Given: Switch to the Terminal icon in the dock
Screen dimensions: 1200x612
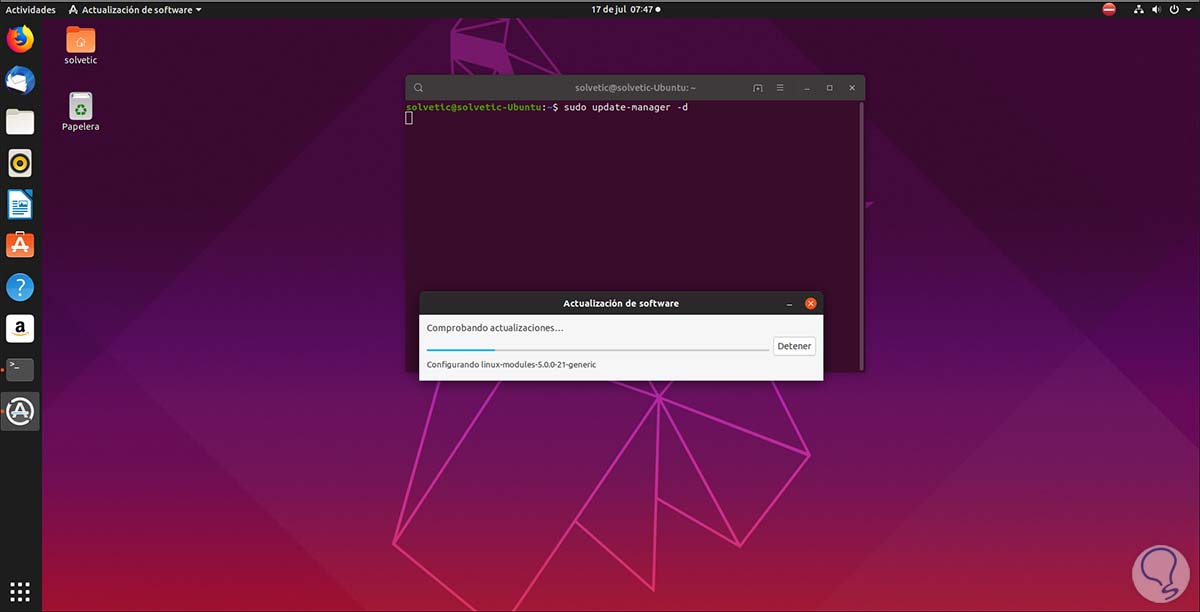Looking at the screenshot, I should tap(20, 369).
